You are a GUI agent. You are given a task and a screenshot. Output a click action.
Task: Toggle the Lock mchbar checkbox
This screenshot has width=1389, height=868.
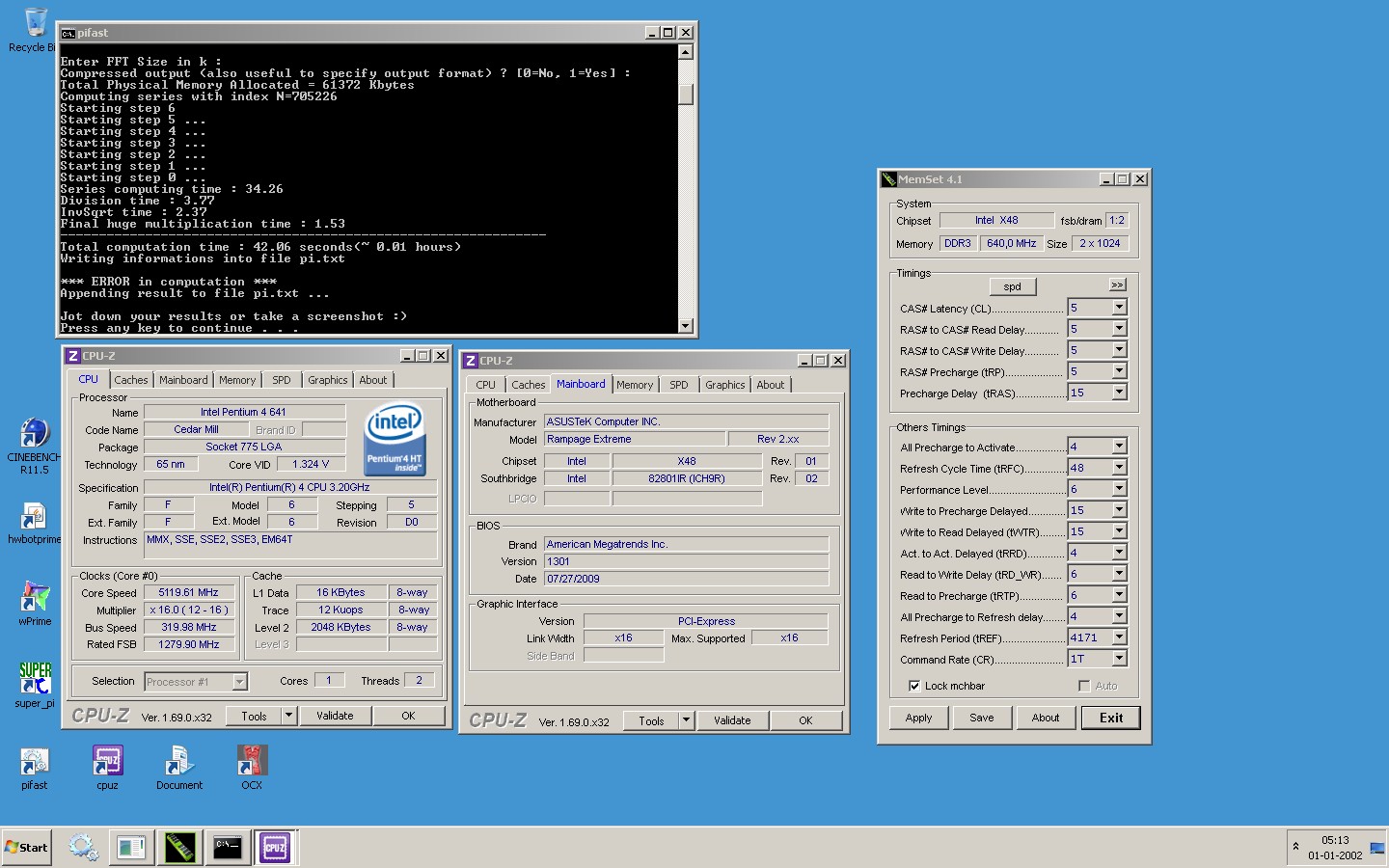(x=914, y=686)
